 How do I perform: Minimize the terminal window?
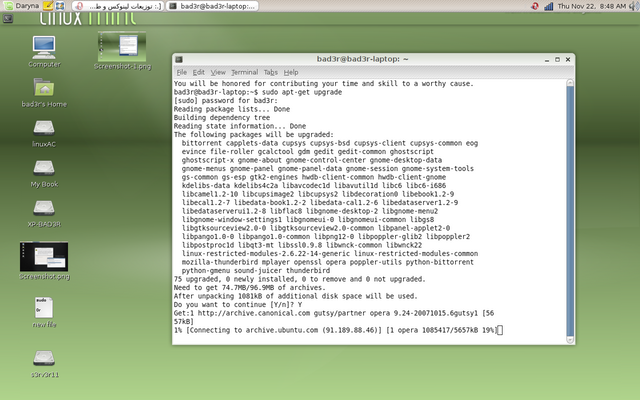[547, 60]
